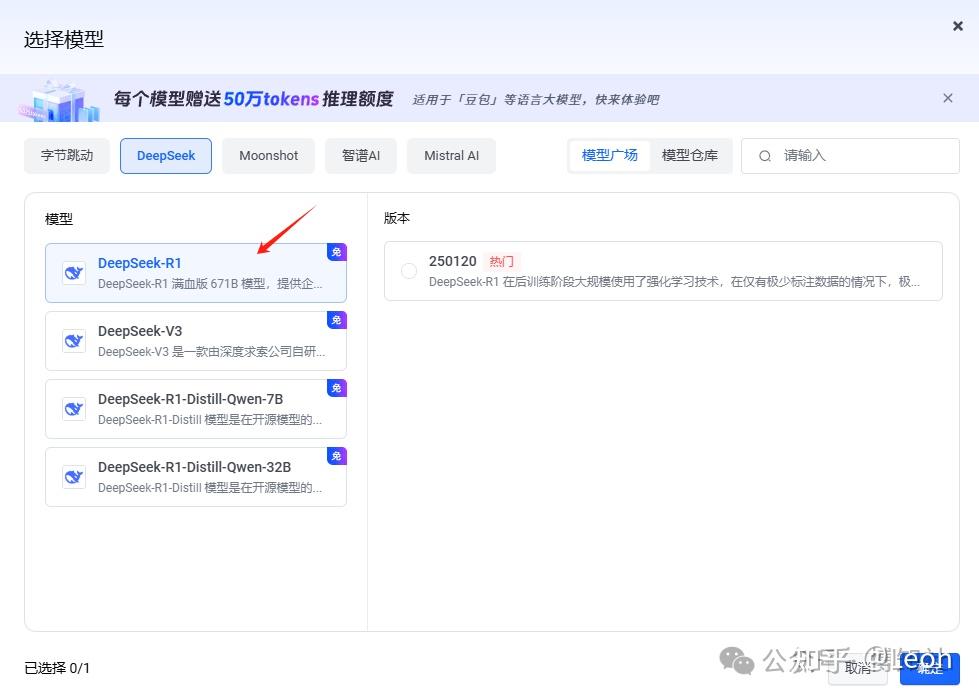This screenshot has height=699, width=979.
Task: Click the 请输入 search field
Action: tap(850, 156)
